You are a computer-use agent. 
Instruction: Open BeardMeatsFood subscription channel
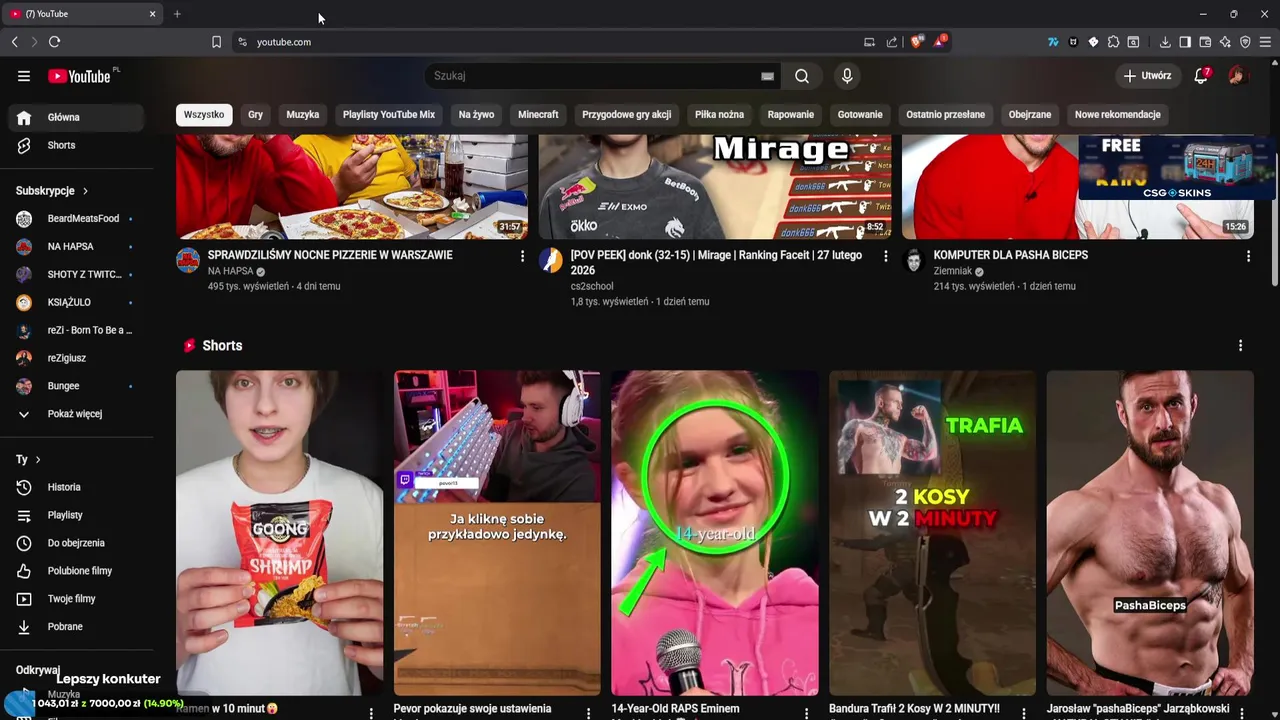[77, 219]
